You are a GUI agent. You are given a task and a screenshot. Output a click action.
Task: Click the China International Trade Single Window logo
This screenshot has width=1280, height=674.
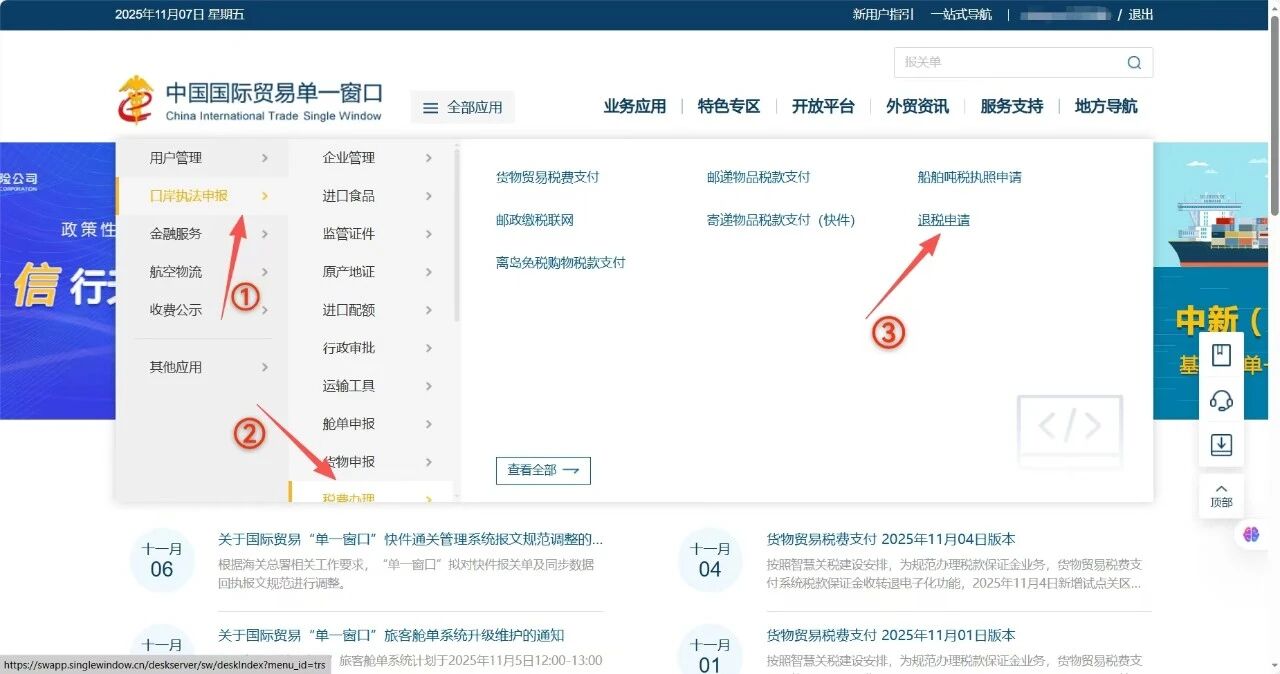pos(250,102)
